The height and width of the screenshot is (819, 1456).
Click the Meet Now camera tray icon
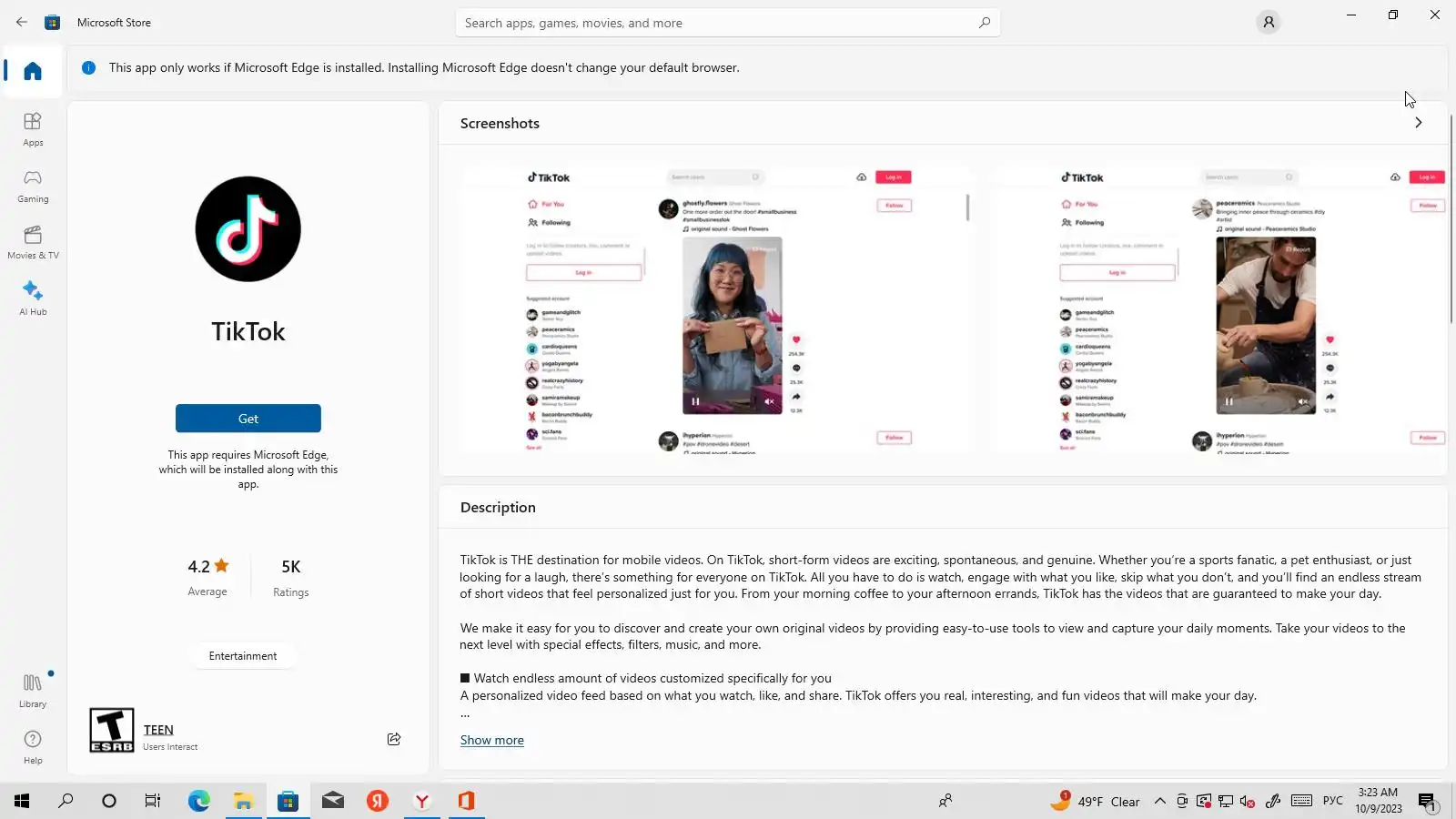[x=1182, y=802]
